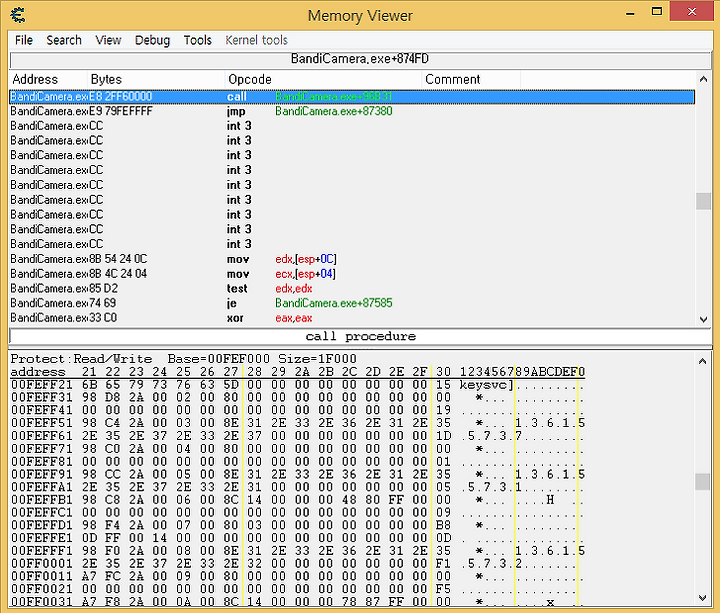Click hex address 00FF0001
This screenshot has height=613, width=720.
pyautogui.click(x=41, y=564)
